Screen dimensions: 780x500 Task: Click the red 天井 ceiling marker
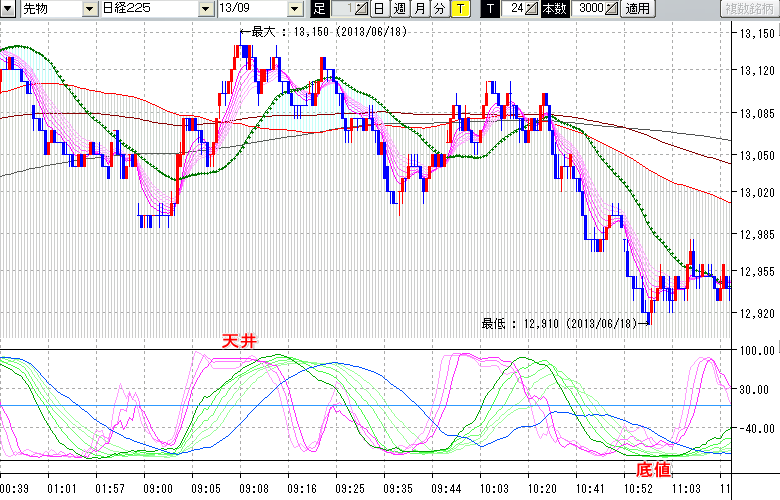[x=239, y=342]
